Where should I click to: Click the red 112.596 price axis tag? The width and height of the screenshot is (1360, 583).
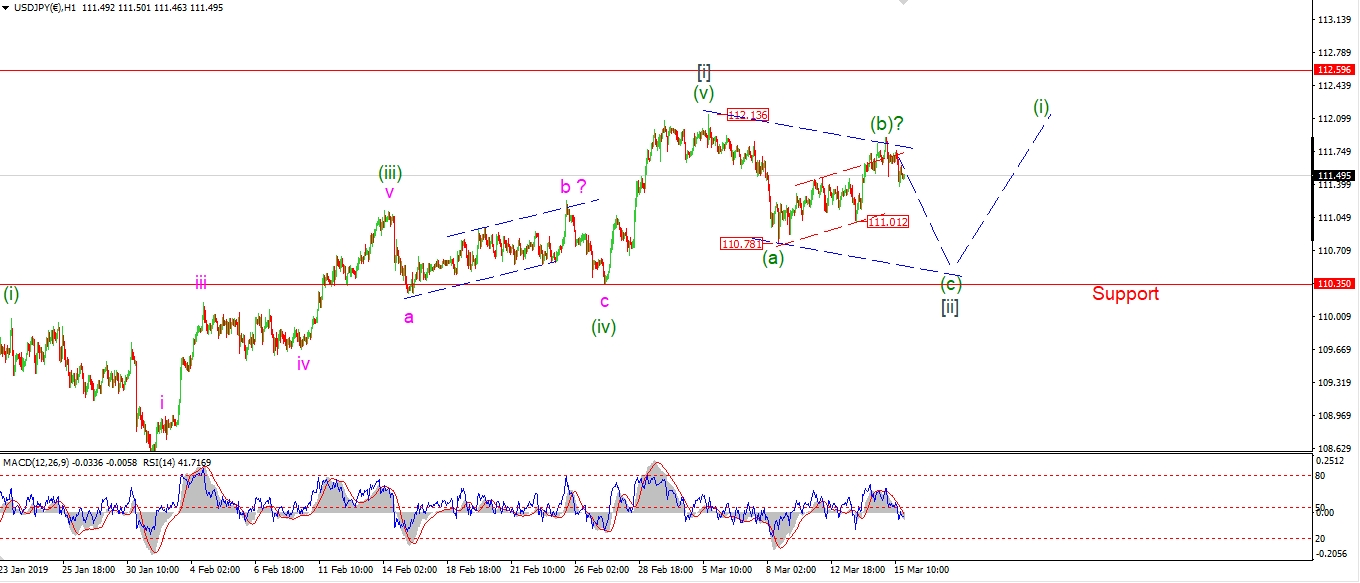(x=1335, y=70)
